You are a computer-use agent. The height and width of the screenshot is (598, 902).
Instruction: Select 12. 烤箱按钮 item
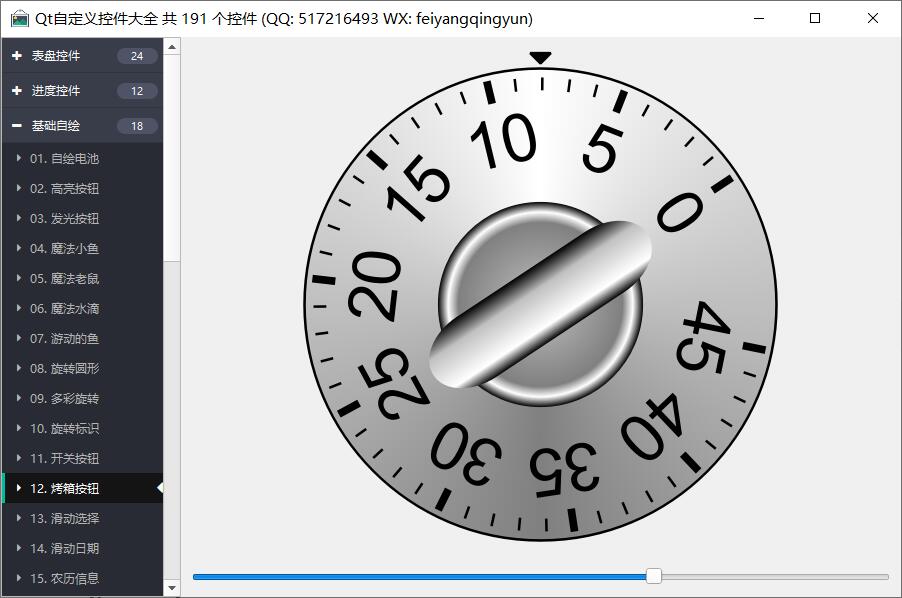coord(64,488)
